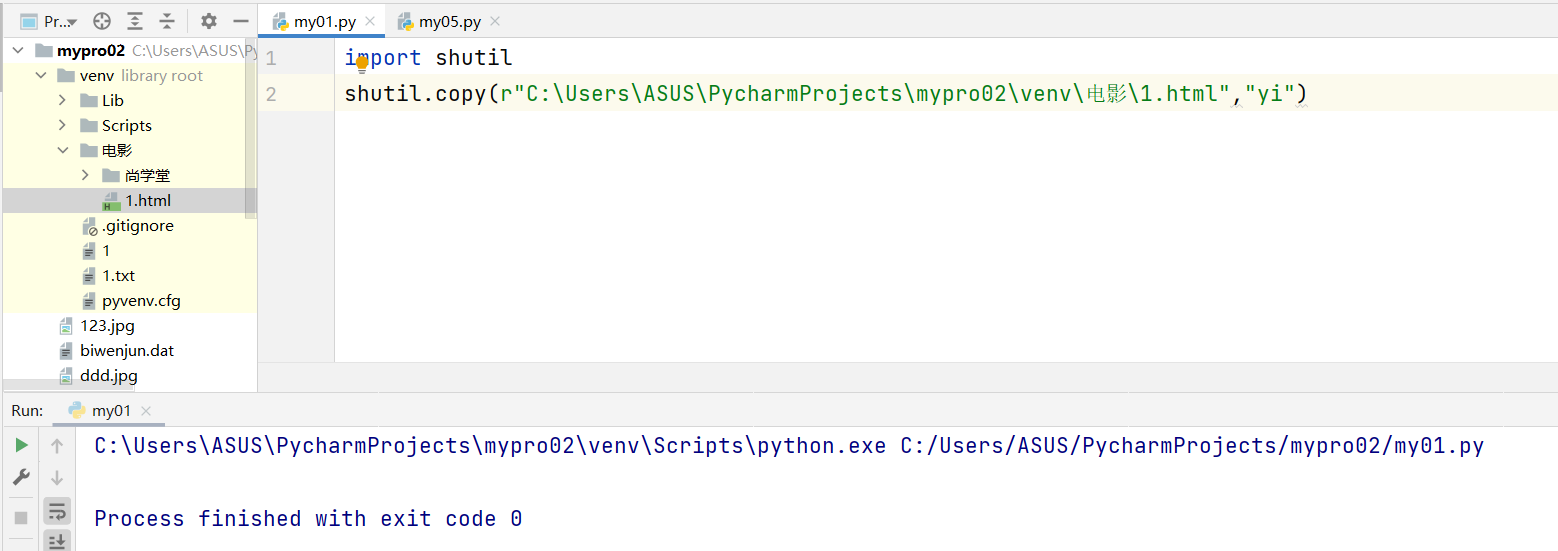Rerun my01 with the green play icon
The width and height of the screenshot is (1558, 551).
21,446
